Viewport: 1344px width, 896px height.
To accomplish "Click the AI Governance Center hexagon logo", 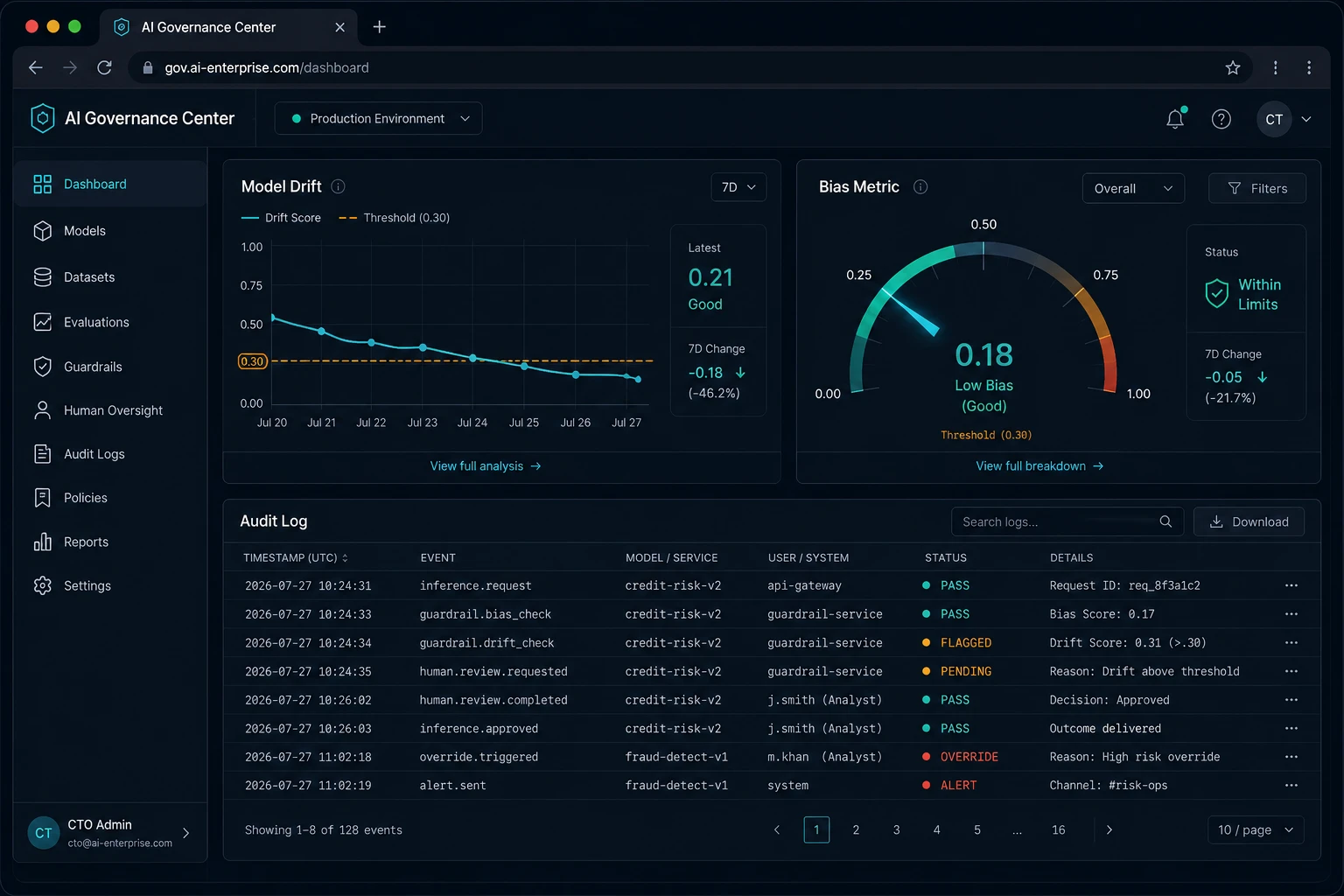I will point(42,118).
